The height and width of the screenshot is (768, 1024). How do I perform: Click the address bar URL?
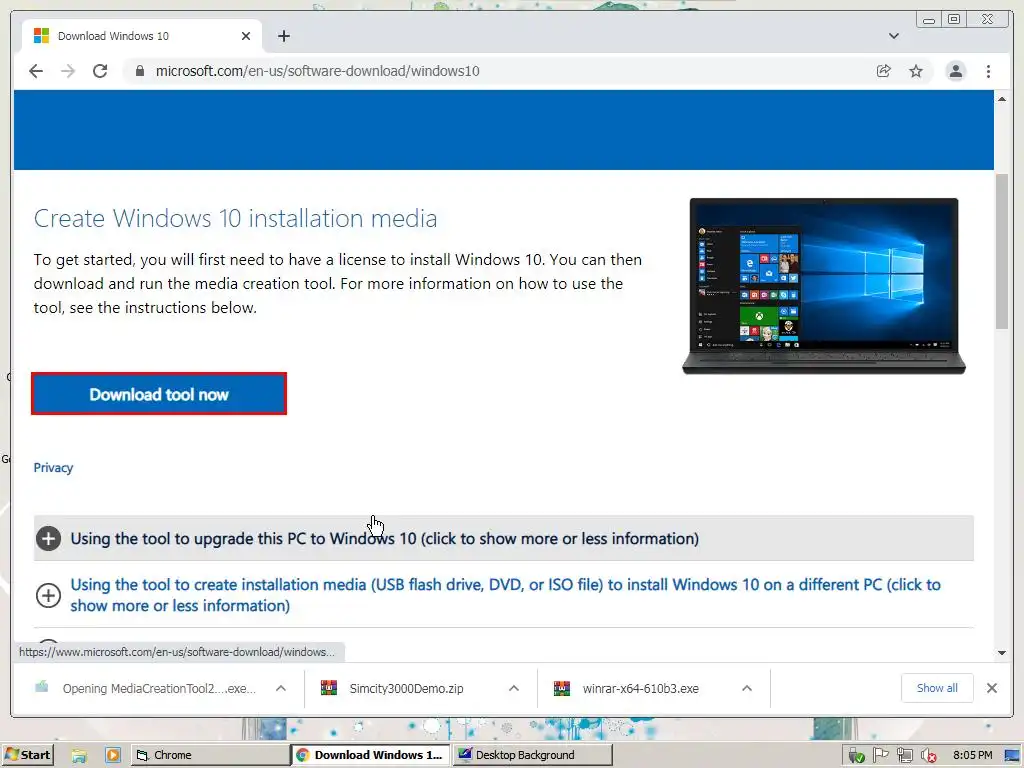pyautogui.click(x=317, y=71)
